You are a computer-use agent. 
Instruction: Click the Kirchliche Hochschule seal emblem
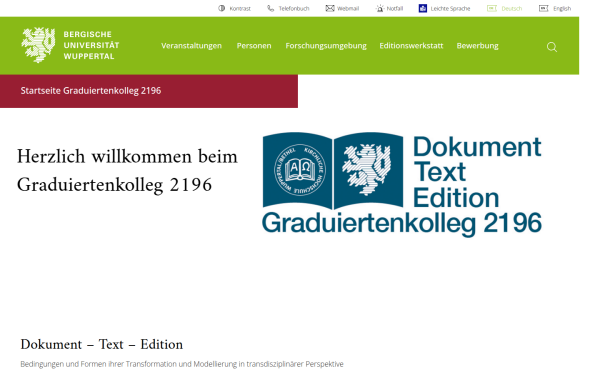300,170
